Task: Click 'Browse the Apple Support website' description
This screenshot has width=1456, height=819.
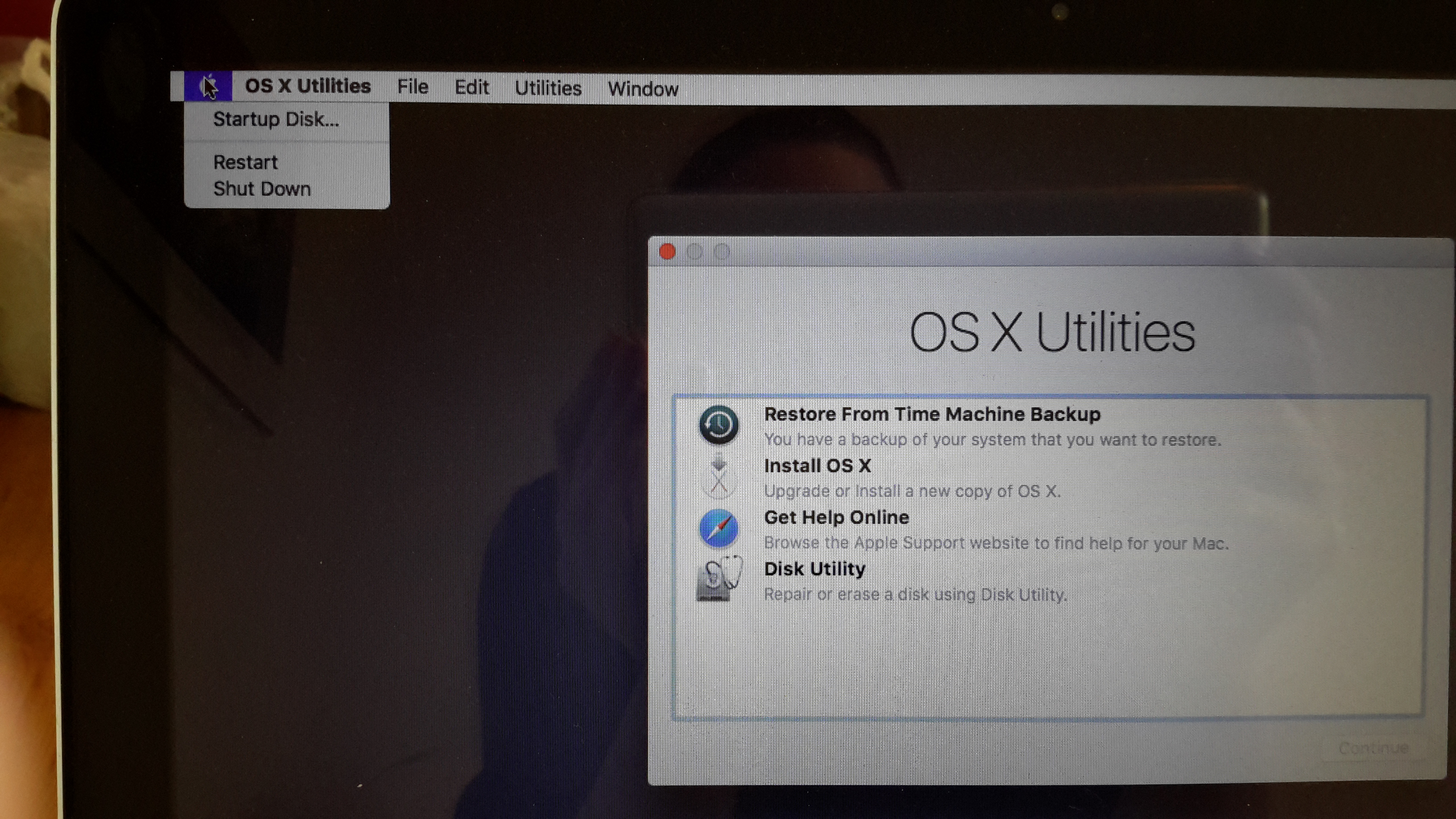Action: (997, 543)
